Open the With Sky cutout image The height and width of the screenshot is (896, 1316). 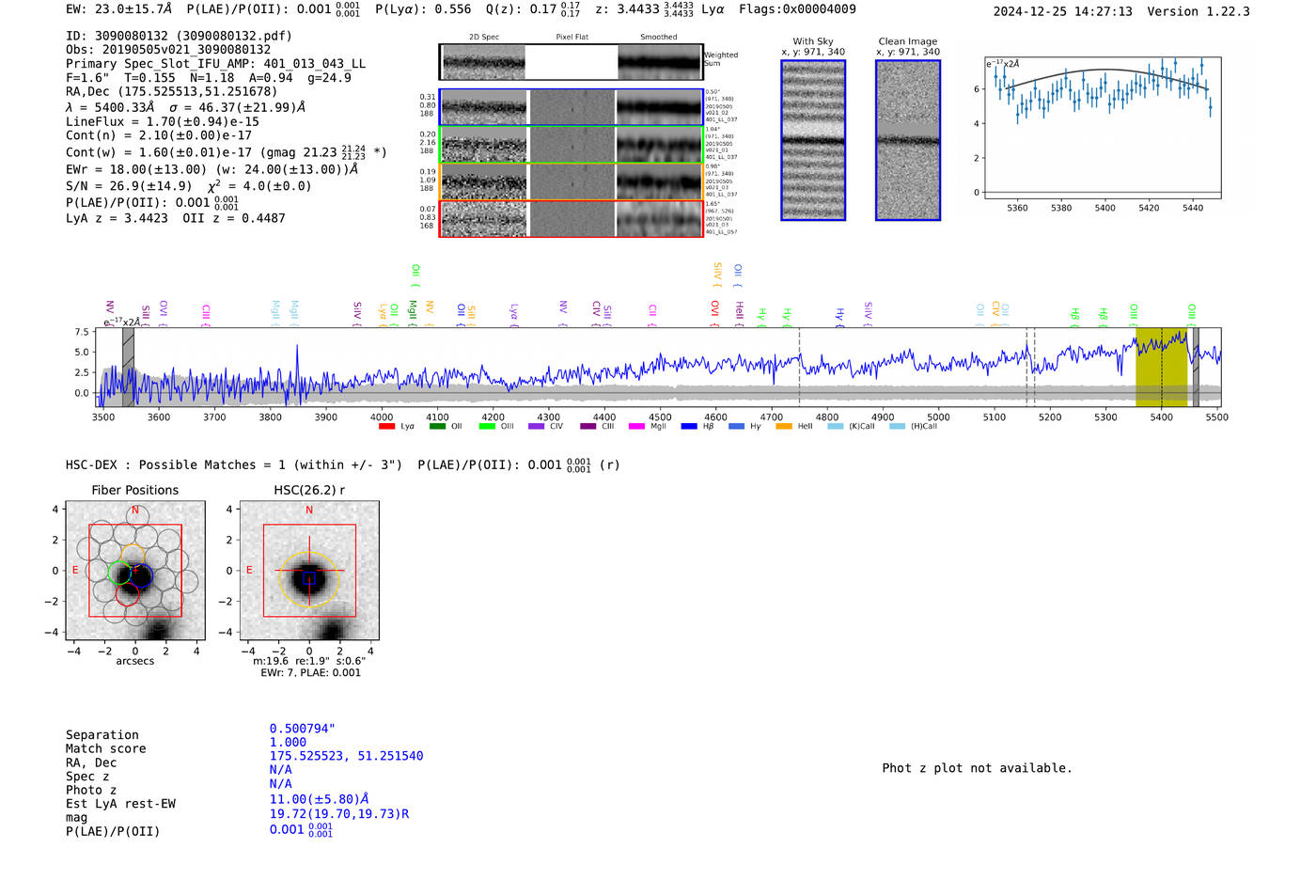tap(813, 140)
